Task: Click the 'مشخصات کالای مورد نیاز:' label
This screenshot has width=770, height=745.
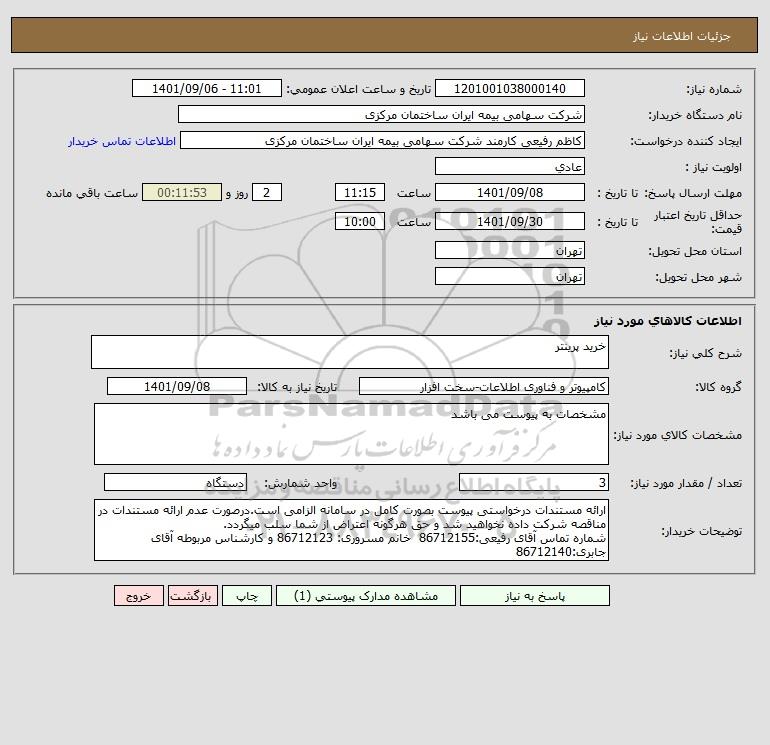Action: (x=678, y=435)
